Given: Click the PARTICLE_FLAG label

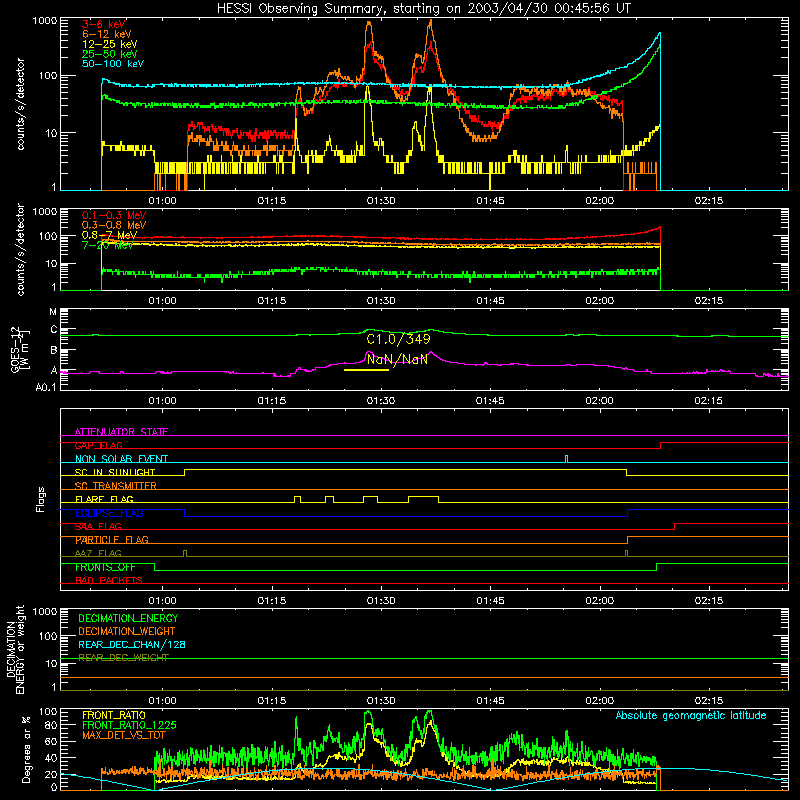Looking at the screenshot, I should (112, 540).
